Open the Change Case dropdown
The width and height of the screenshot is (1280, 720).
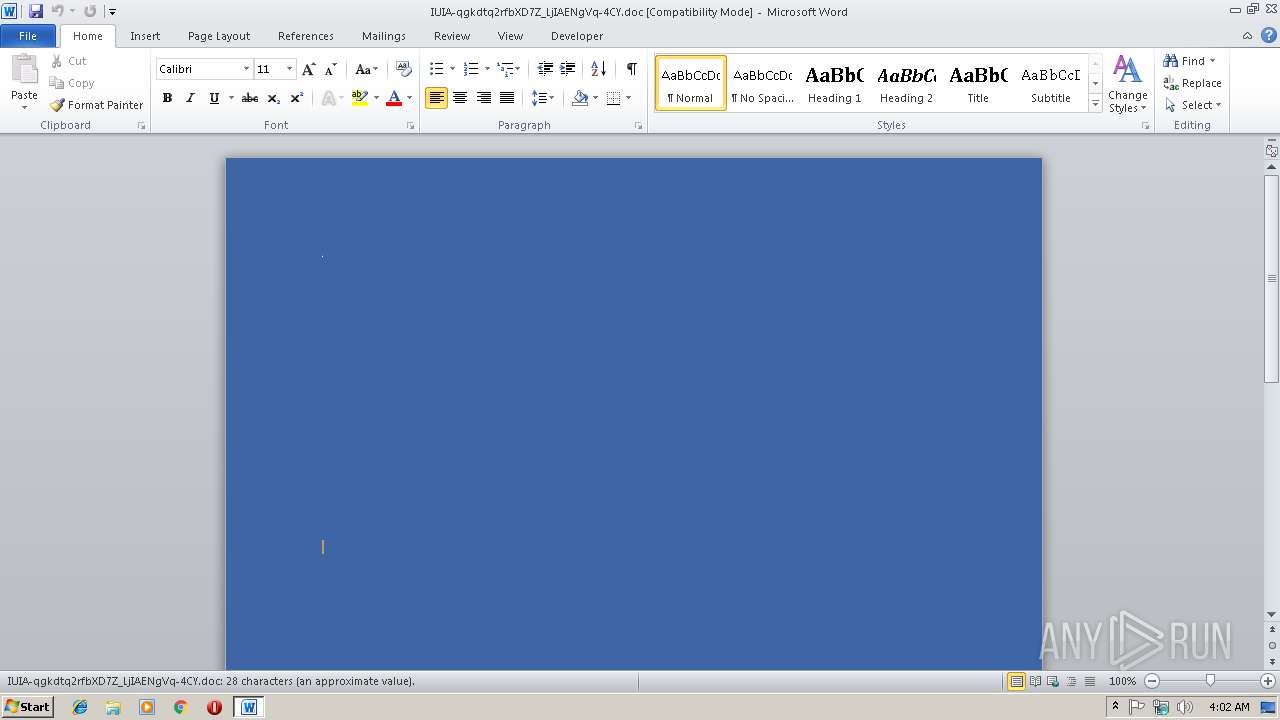point(366,69)
